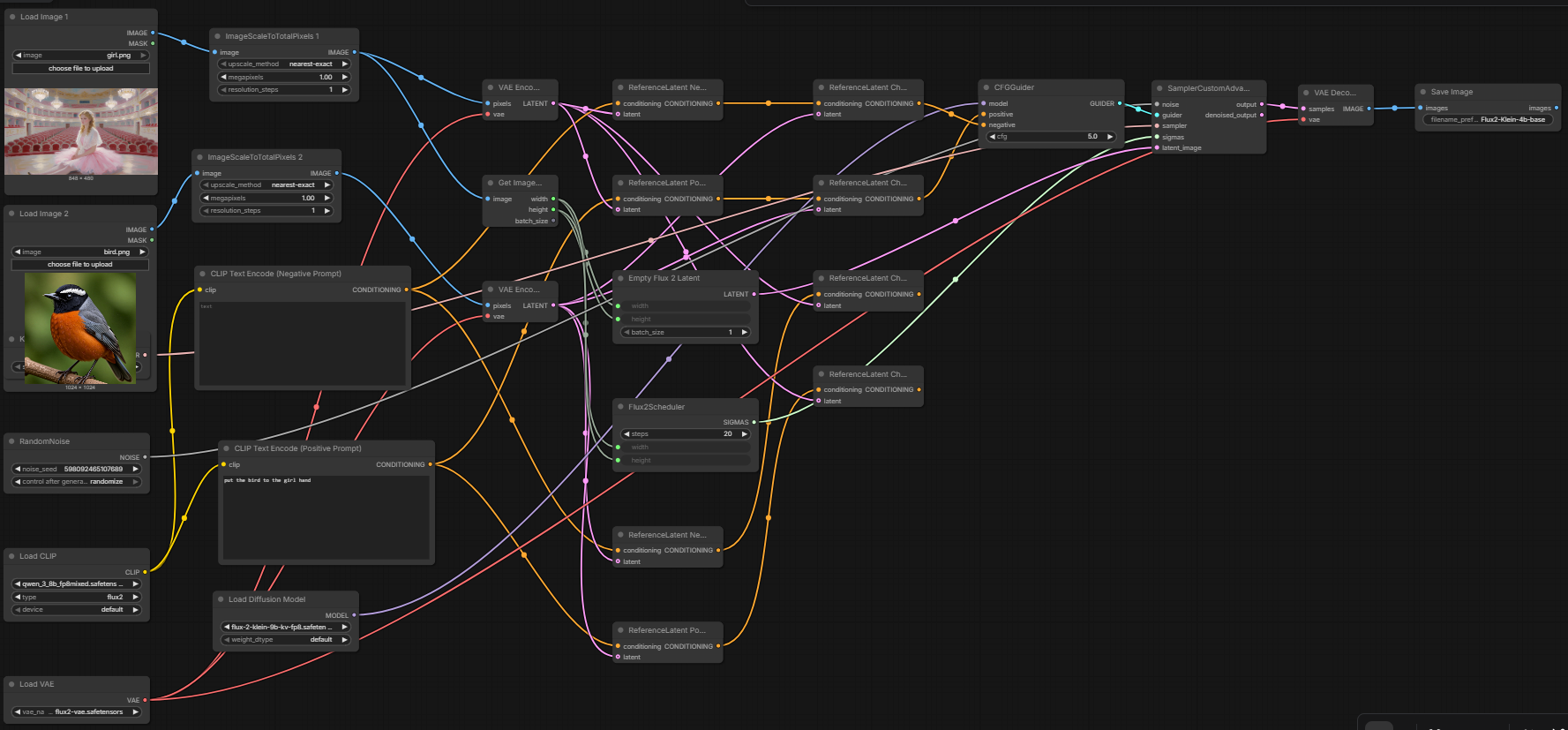Collapse the Flux2Scheduler node dot

point(620,407)
